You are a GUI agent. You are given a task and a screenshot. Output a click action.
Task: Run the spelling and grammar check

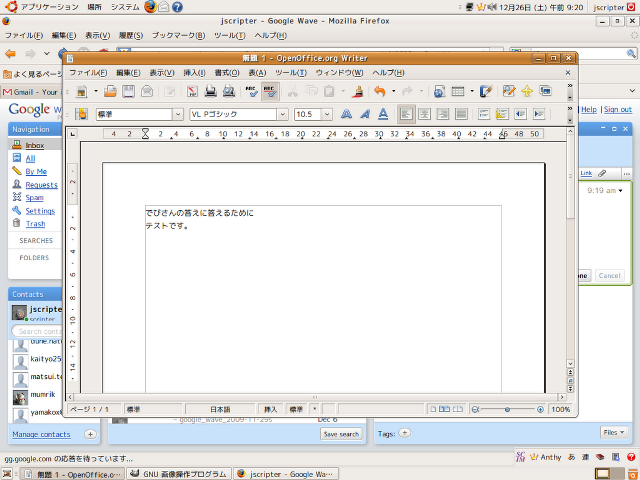pyautogui.click(x=251, y=91)
